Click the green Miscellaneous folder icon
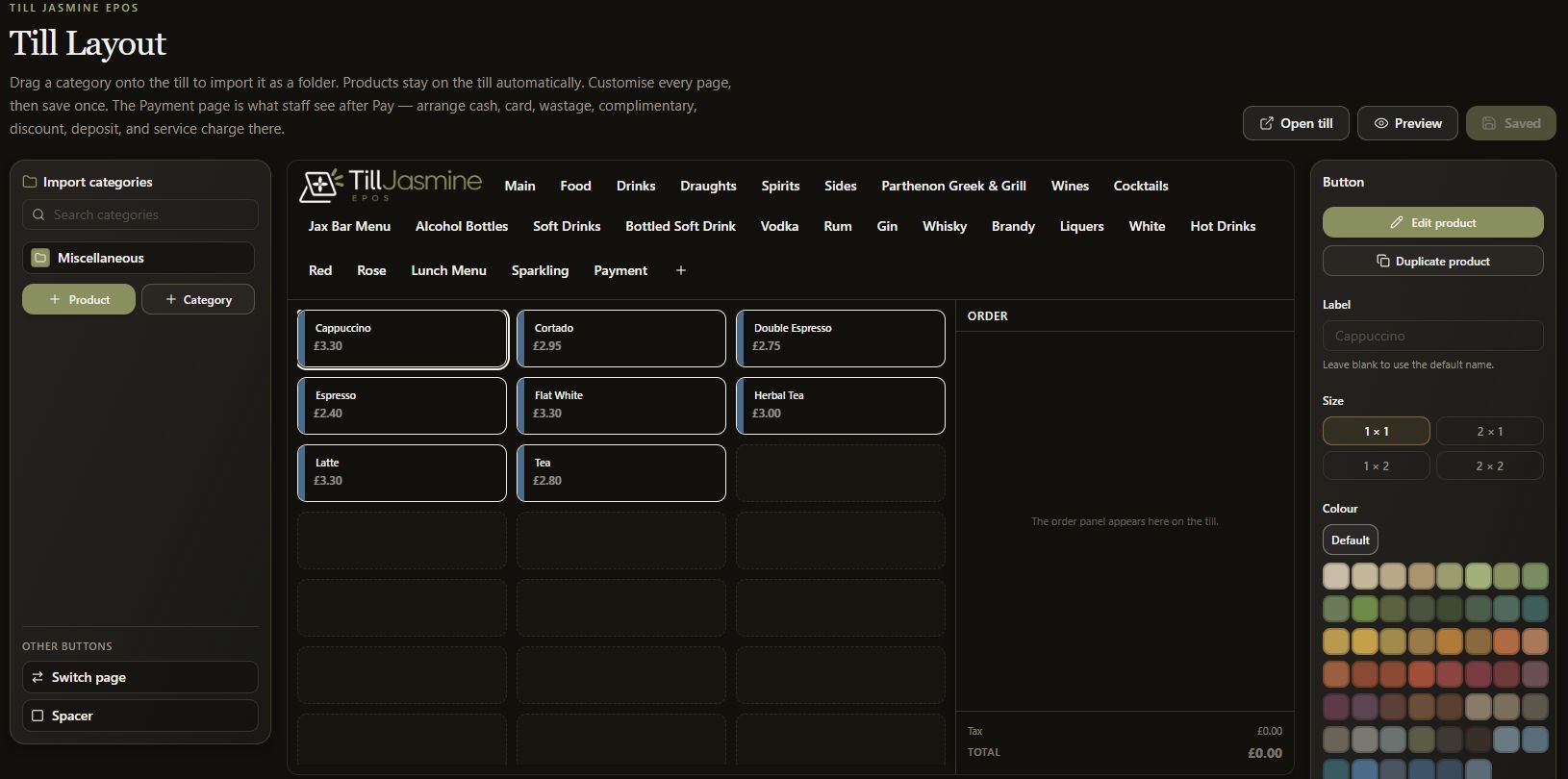This screenshot has height=779, width=1568. [40, 258]
